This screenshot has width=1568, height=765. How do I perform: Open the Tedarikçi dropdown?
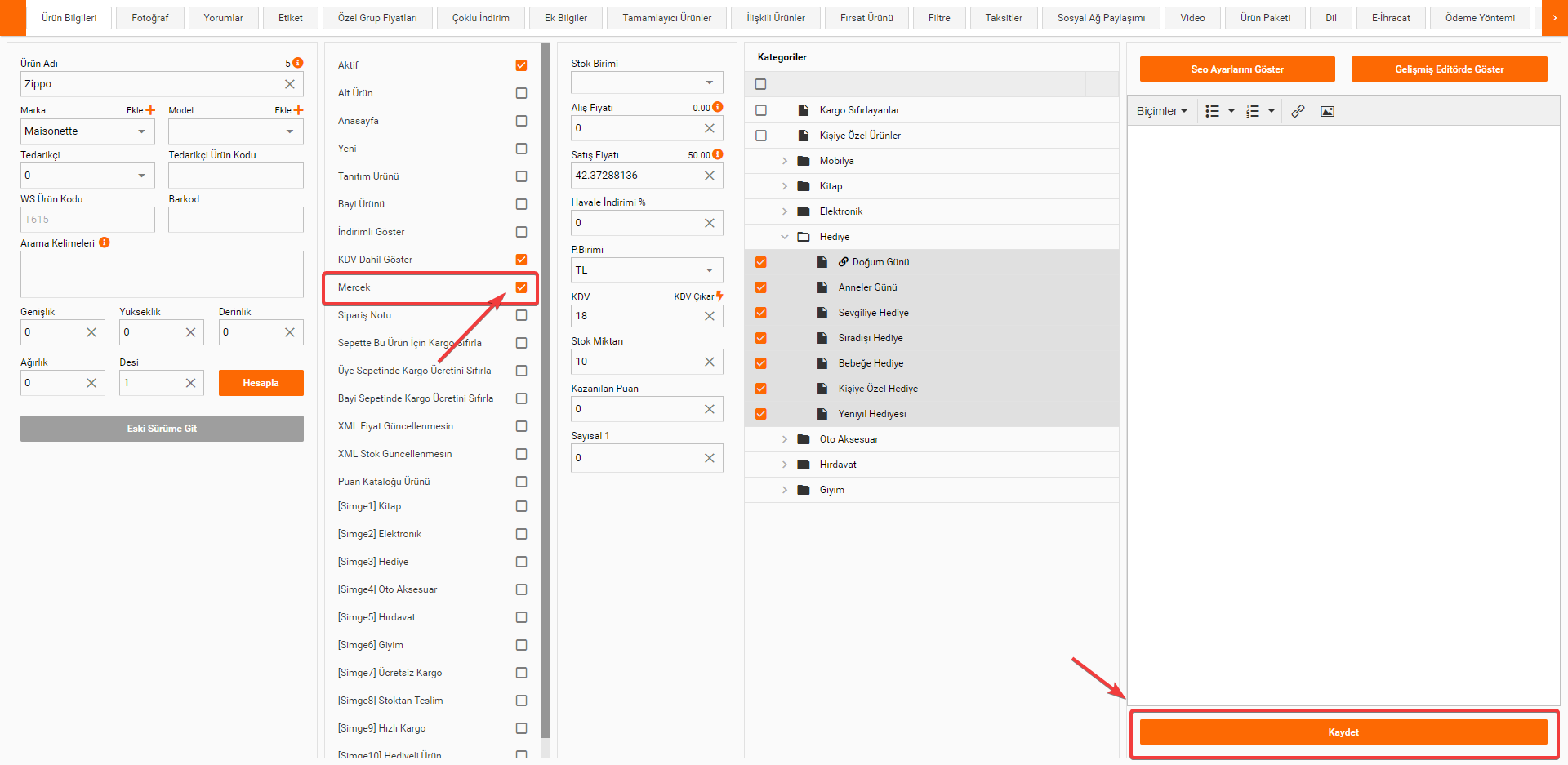pos(87,176)
